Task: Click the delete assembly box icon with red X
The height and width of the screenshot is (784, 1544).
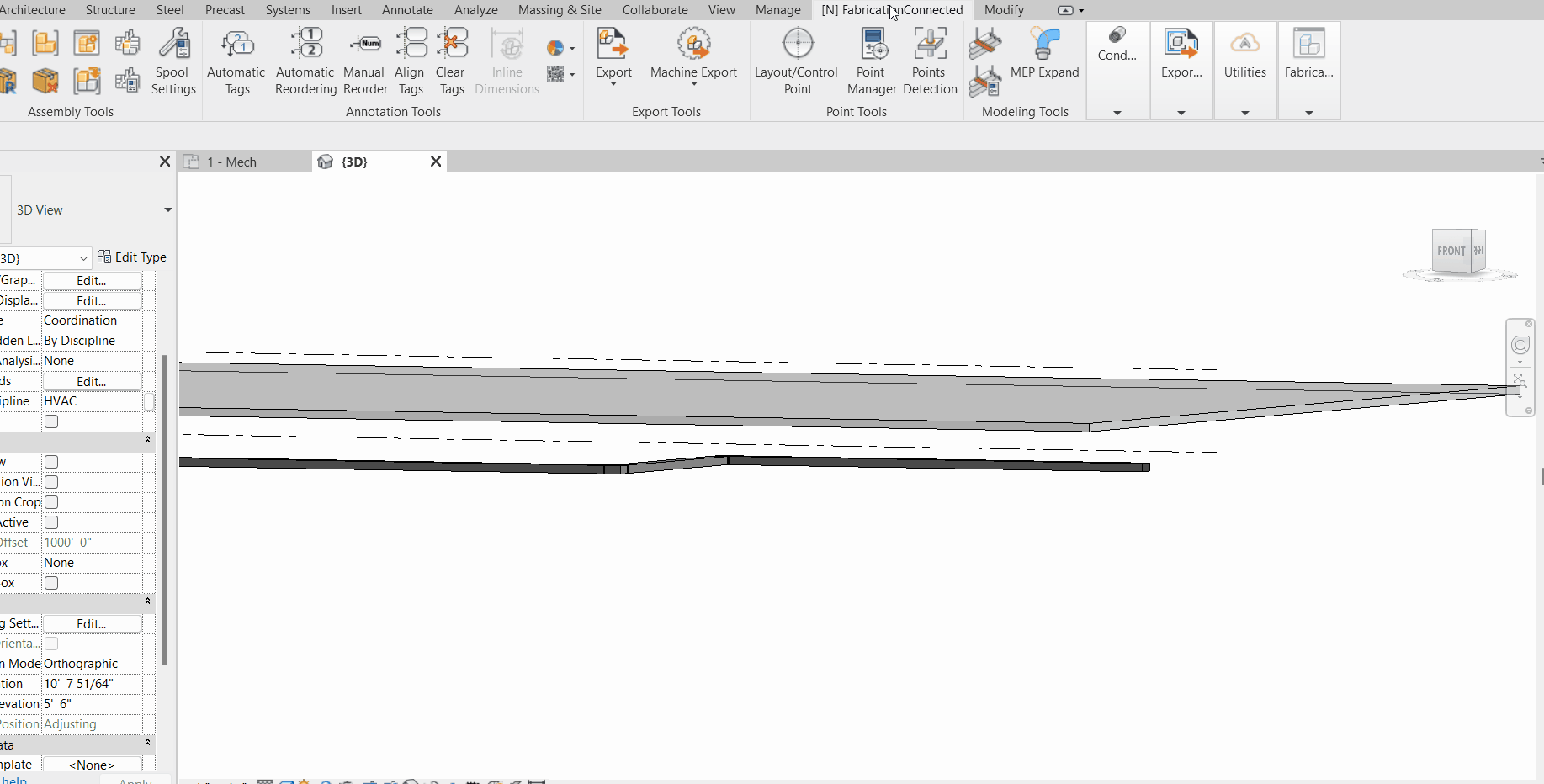Action: [x=45, y=81]
